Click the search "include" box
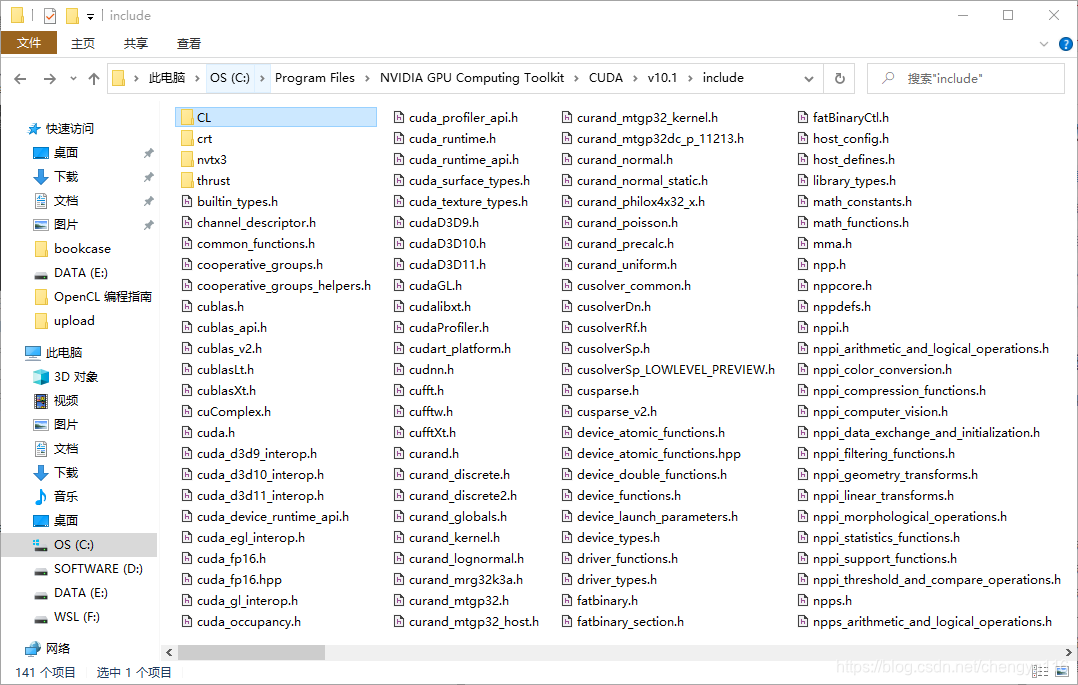The height and width of the screenshot is (685, 1078). point(965,78)
